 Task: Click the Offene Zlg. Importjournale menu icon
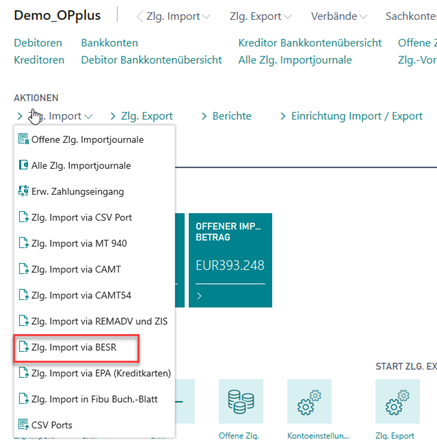(x=23, y=139)
